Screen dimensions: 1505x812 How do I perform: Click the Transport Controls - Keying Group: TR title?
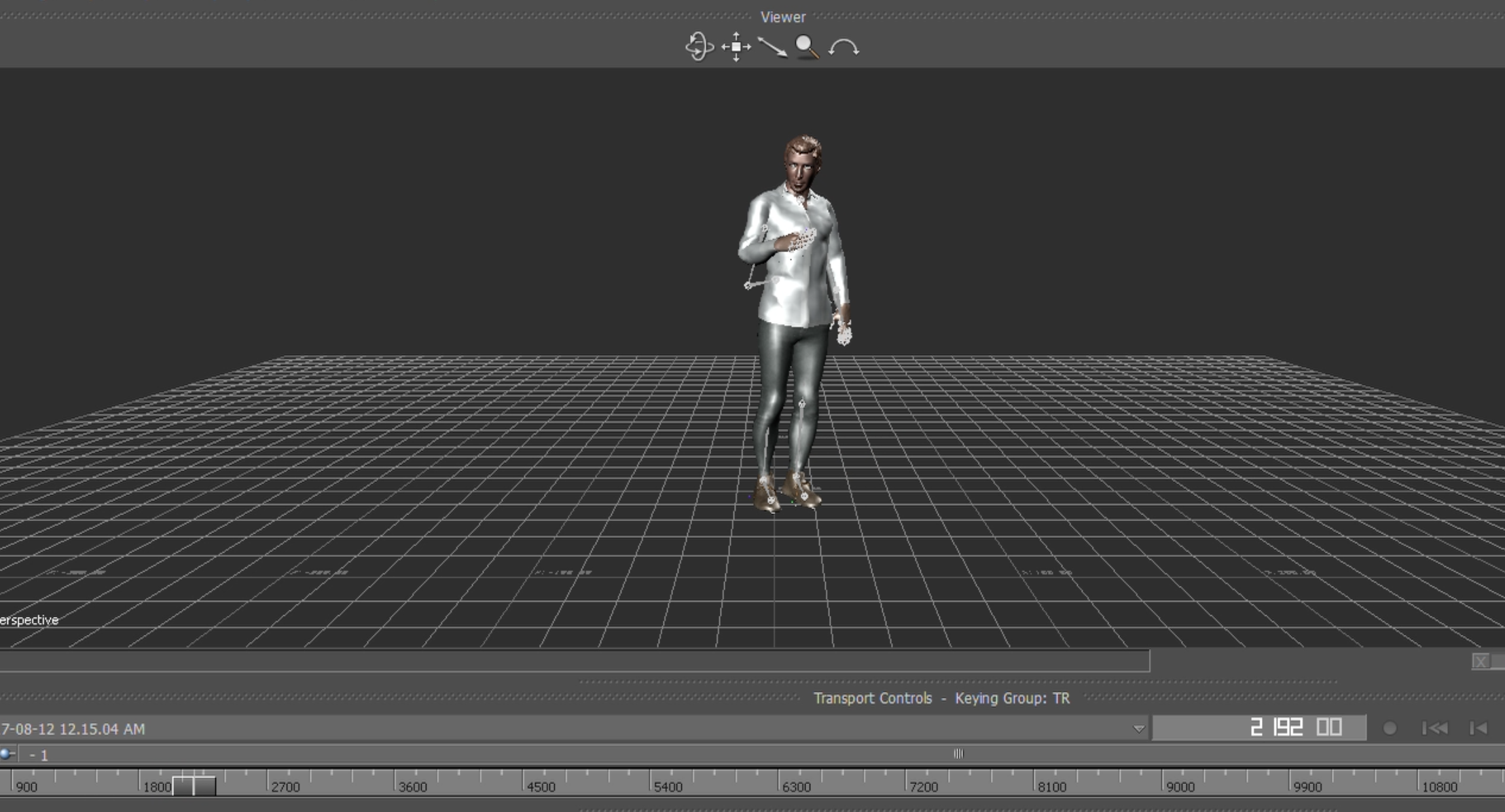941,698
